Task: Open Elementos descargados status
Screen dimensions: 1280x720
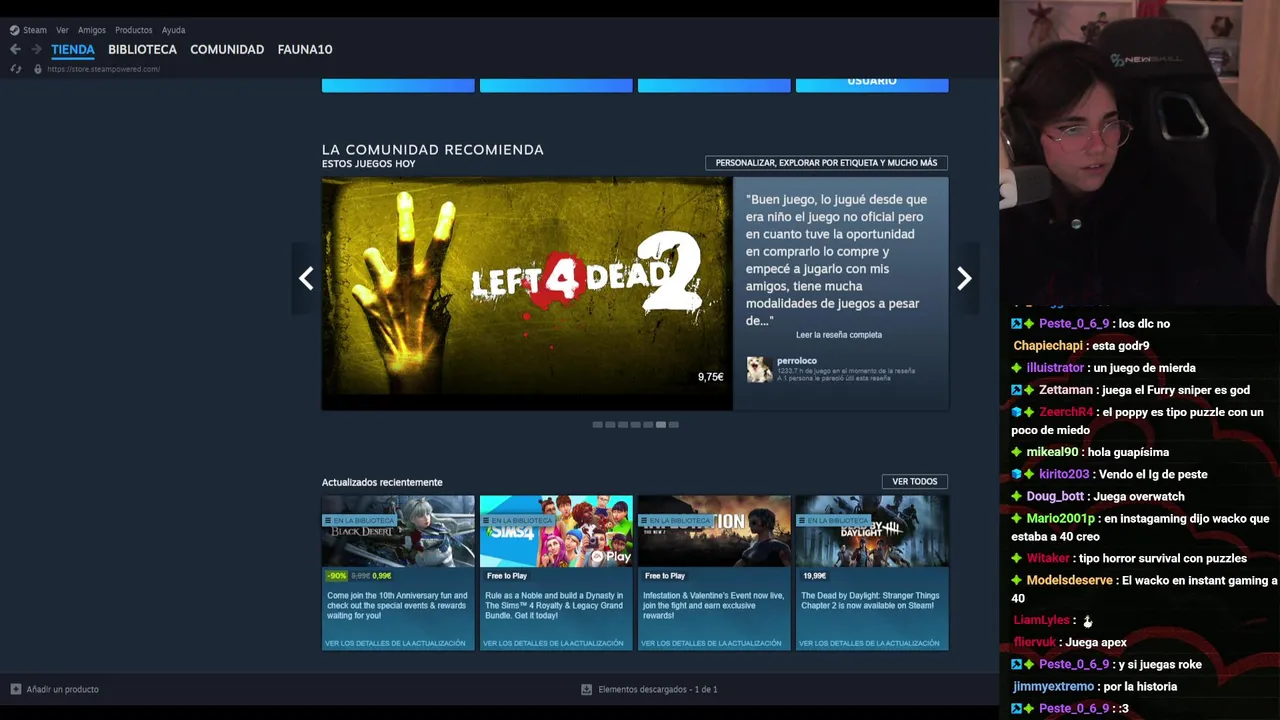Action: pos(658,689)
